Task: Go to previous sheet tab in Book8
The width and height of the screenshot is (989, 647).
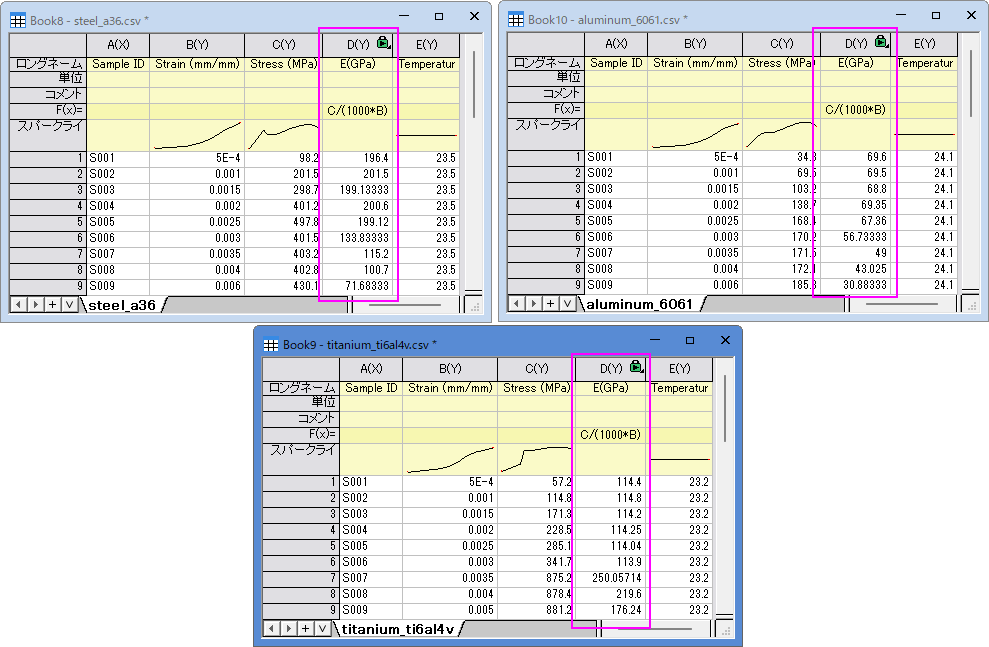Action: pos(18,305)
